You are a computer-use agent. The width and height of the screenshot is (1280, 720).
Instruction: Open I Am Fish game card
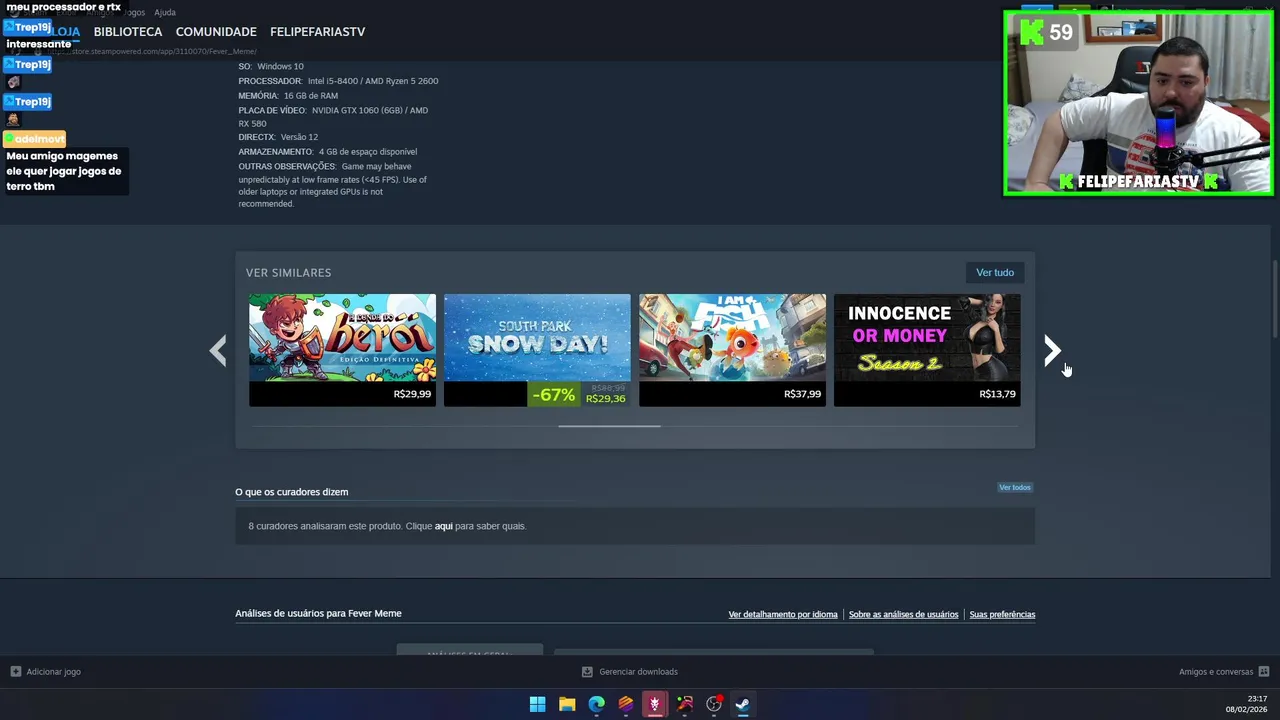[732, 349]
